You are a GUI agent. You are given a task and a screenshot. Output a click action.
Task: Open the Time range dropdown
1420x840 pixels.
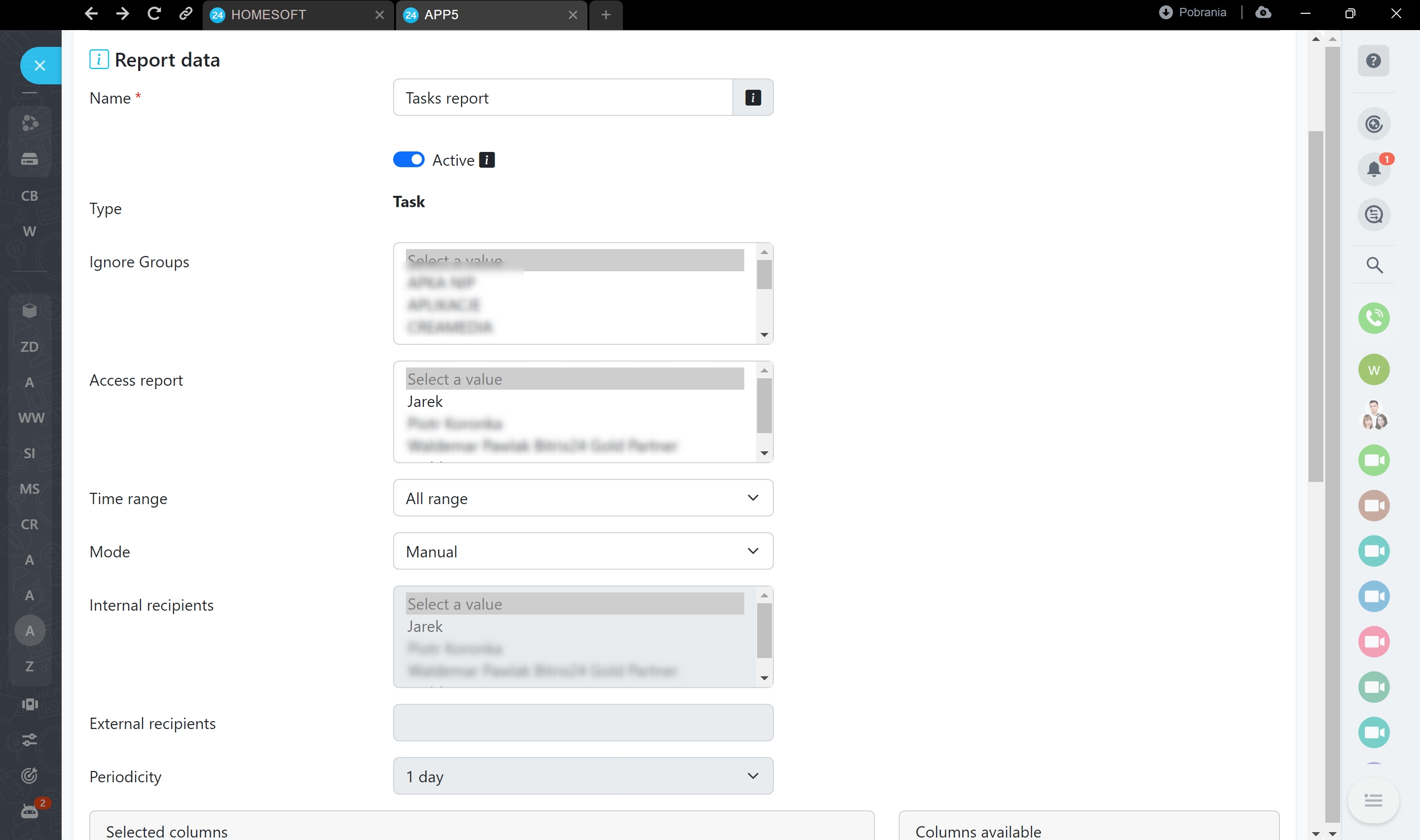click(x=583, y=498)
